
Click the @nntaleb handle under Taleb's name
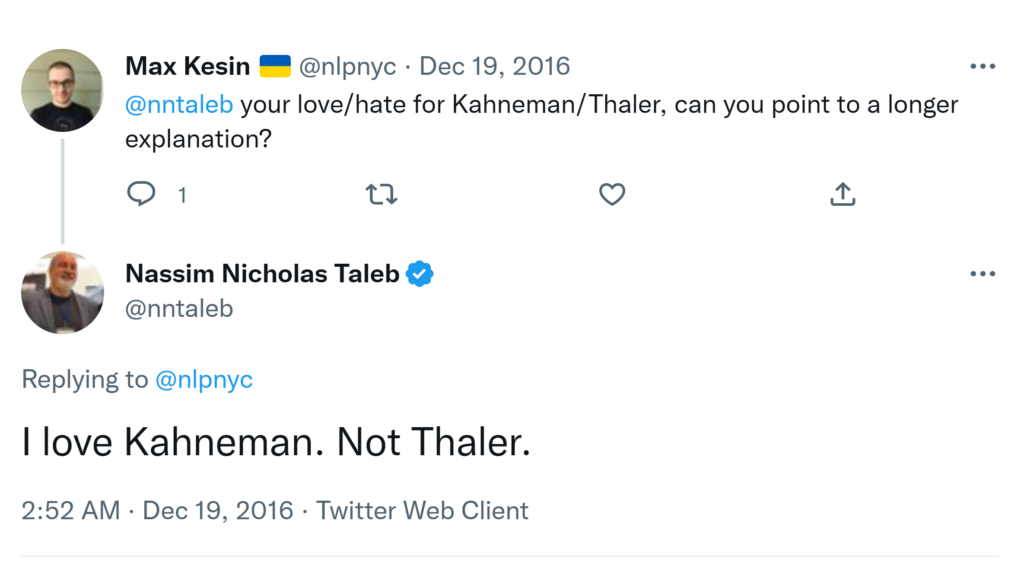pyautogui.click(x=179, y=309)
